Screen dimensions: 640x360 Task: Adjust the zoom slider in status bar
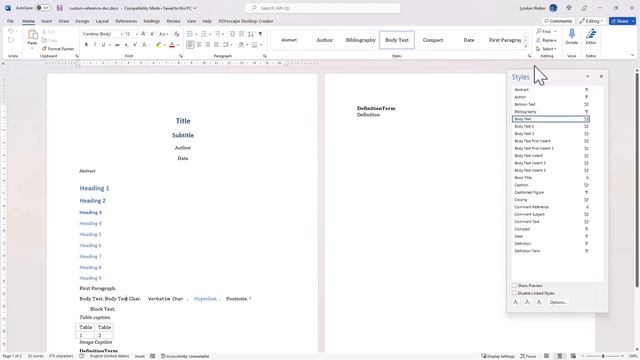[603, 356]
